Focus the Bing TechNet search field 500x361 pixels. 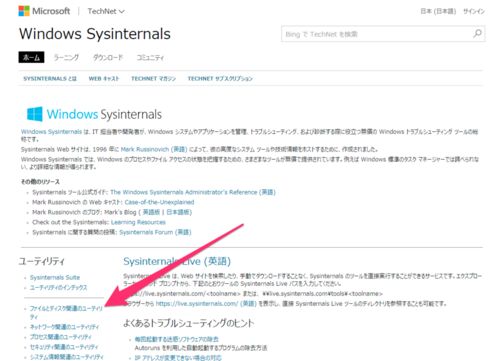click(x=377, y=34)
